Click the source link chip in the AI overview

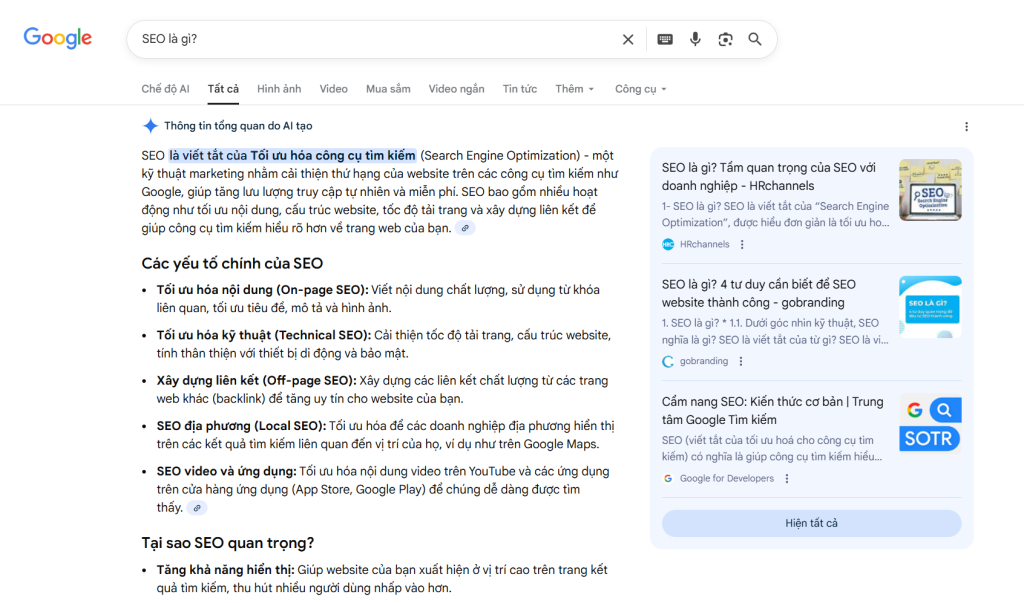coord(465,228)
